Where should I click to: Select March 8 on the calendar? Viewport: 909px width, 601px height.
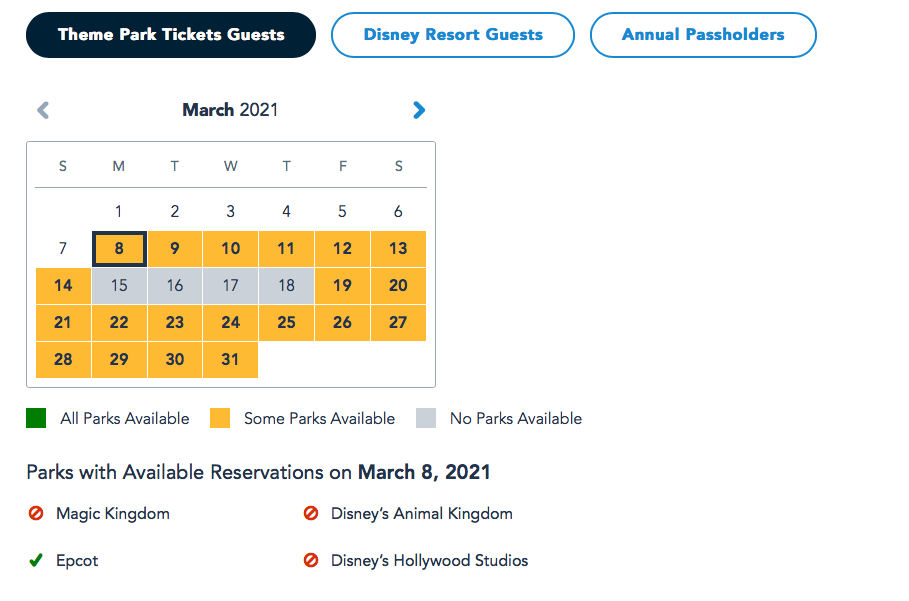pos(119,249)
